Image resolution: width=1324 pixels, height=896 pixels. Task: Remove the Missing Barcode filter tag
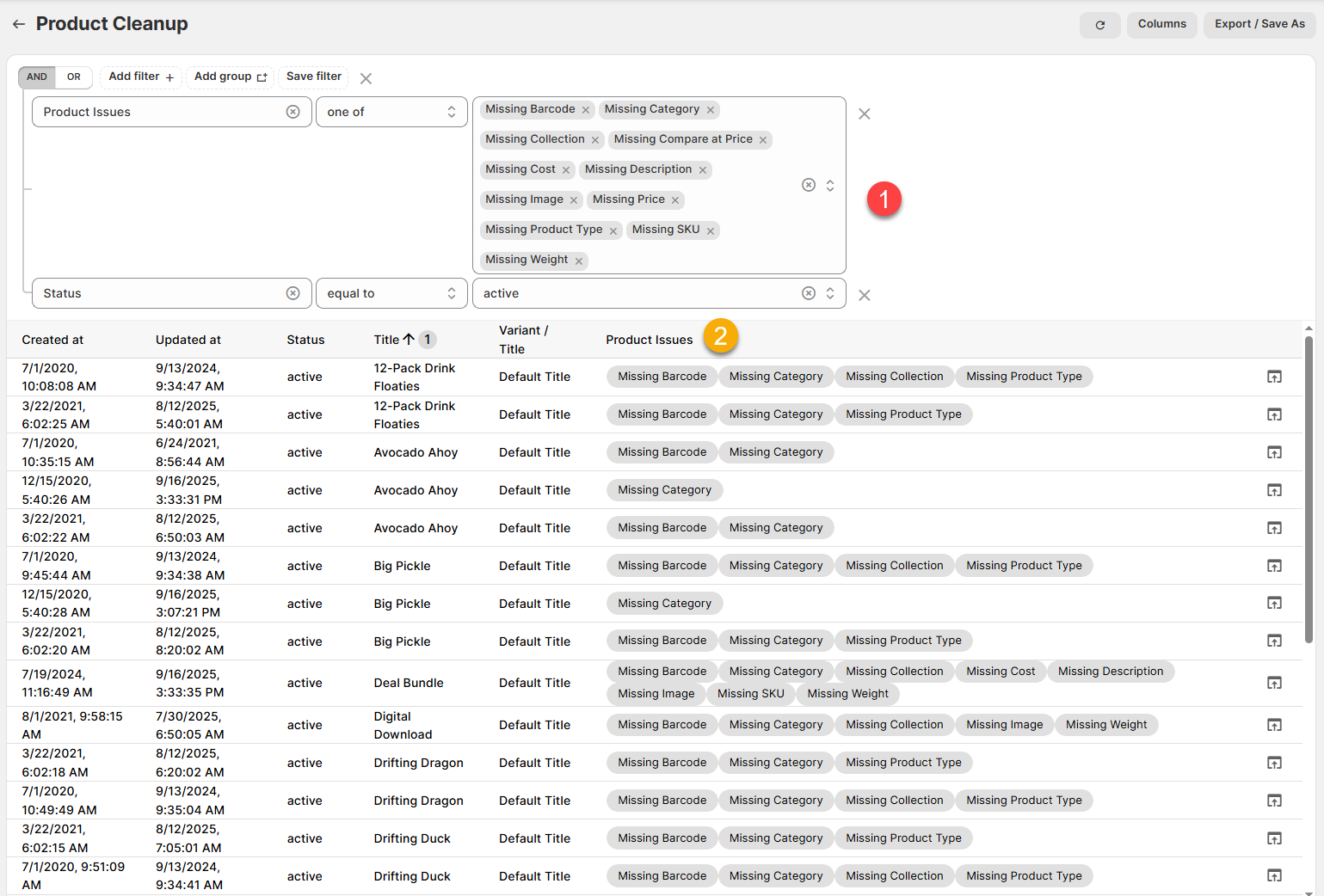(x=586, y=110)
